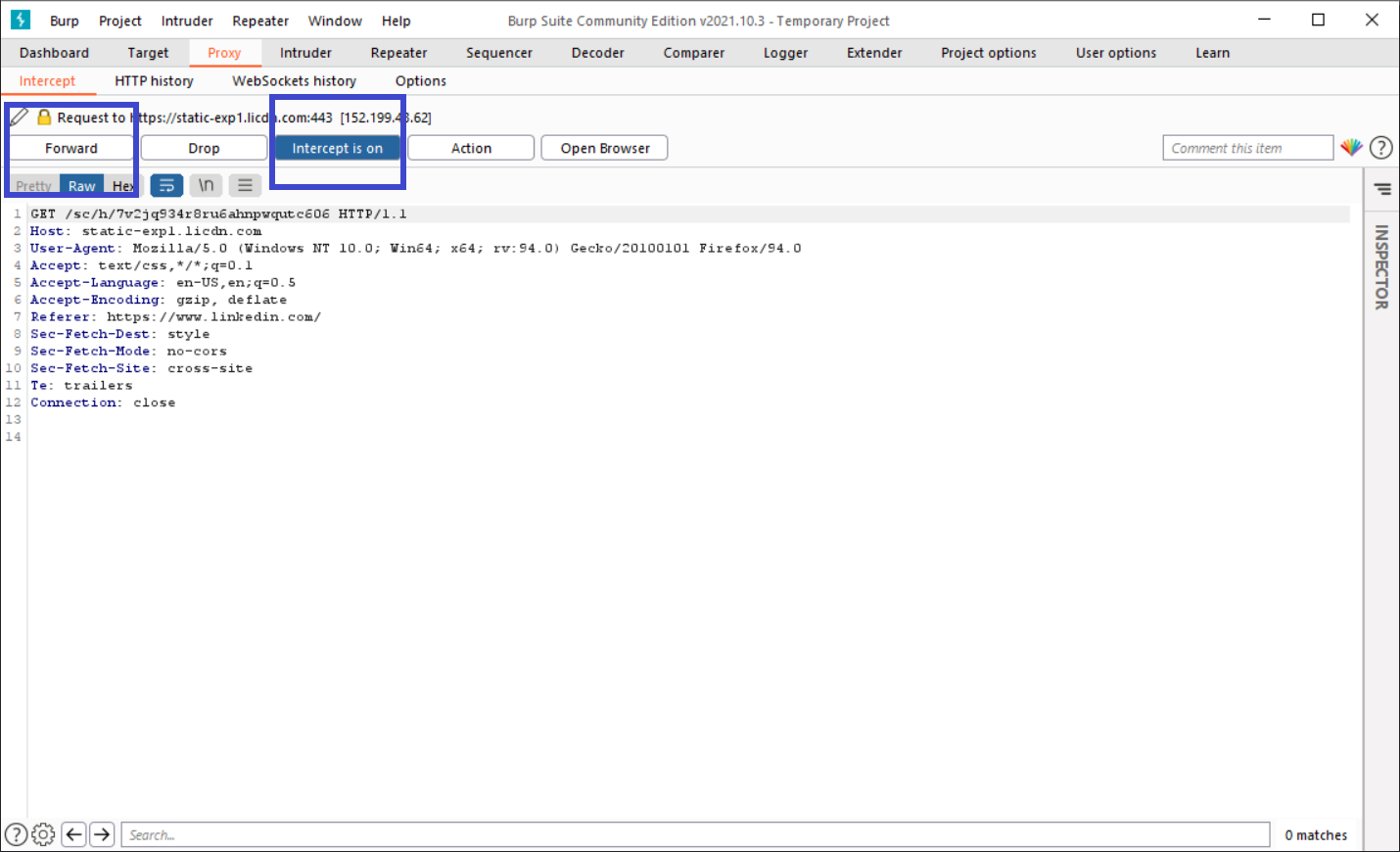Switch to WebSockets history sub-tab
Image resolution: width=1400 pixels, height=852 pixels.
(294, 81)
